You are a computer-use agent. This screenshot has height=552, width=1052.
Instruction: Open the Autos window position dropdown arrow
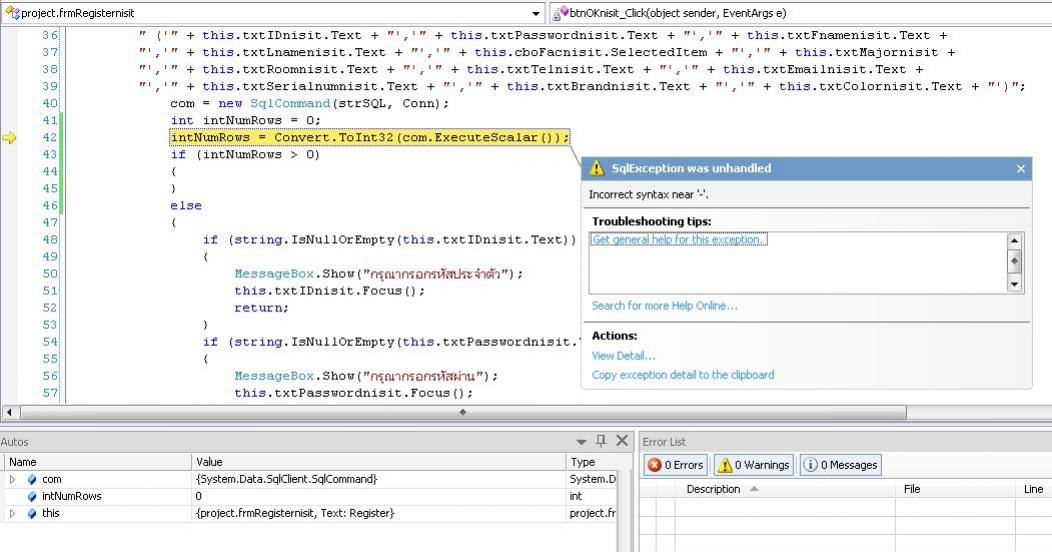582,441
